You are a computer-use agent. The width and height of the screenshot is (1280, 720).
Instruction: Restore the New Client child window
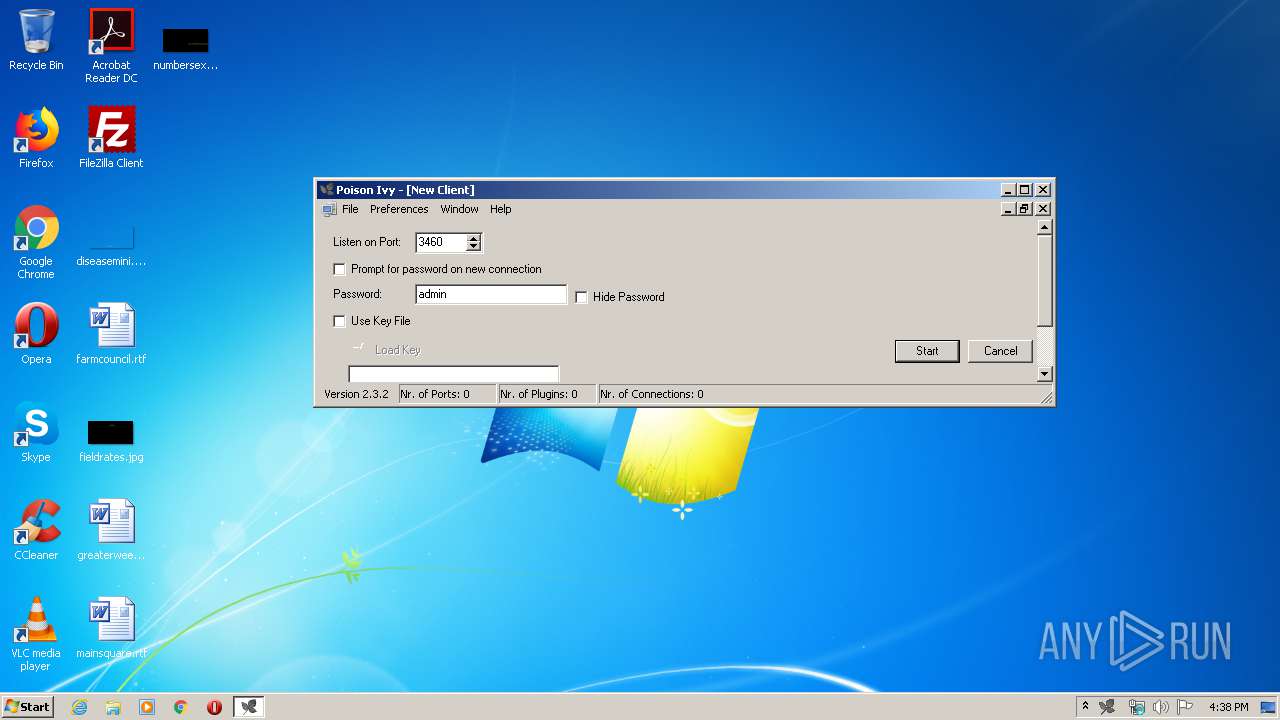coord(1024,209)
